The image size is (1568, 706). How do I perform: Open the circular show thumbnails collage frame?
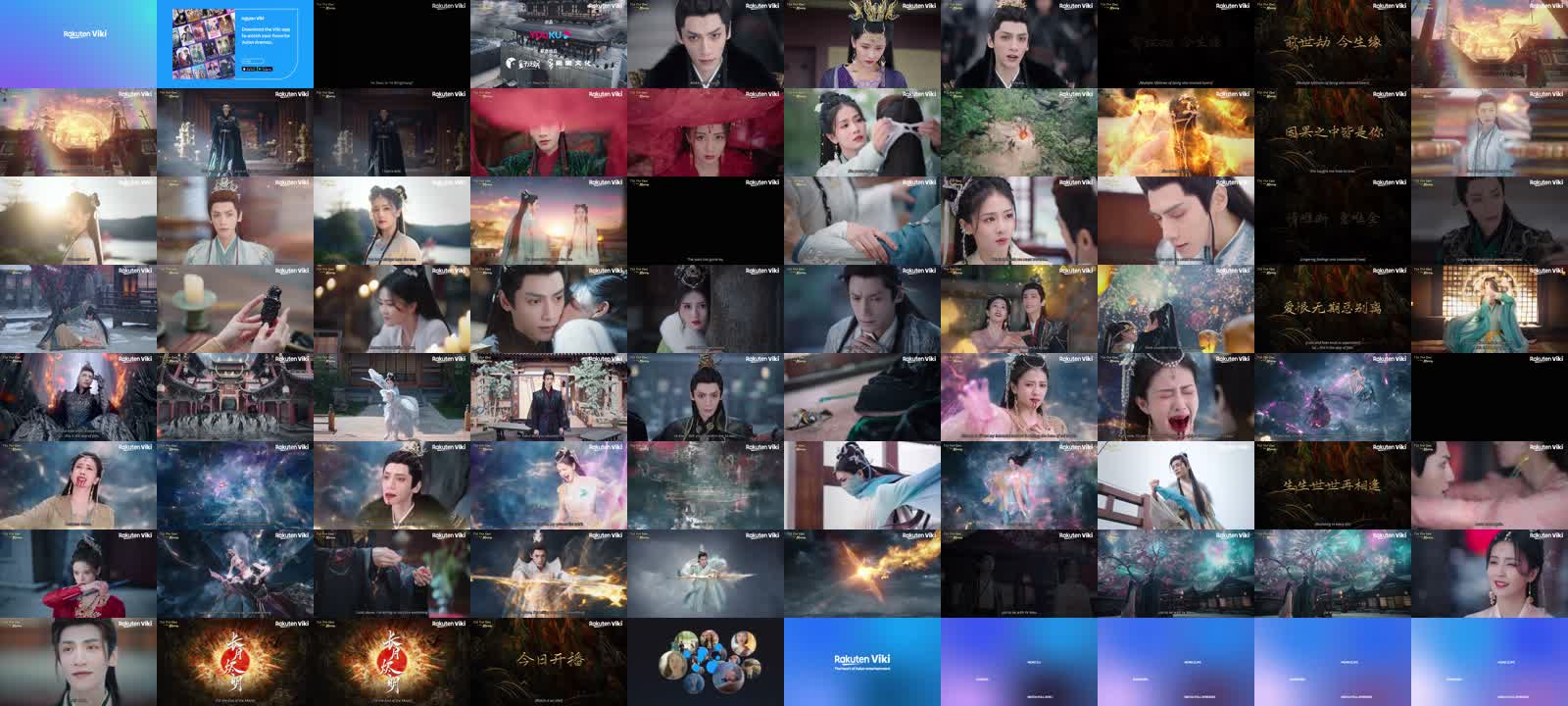[706, 662]
